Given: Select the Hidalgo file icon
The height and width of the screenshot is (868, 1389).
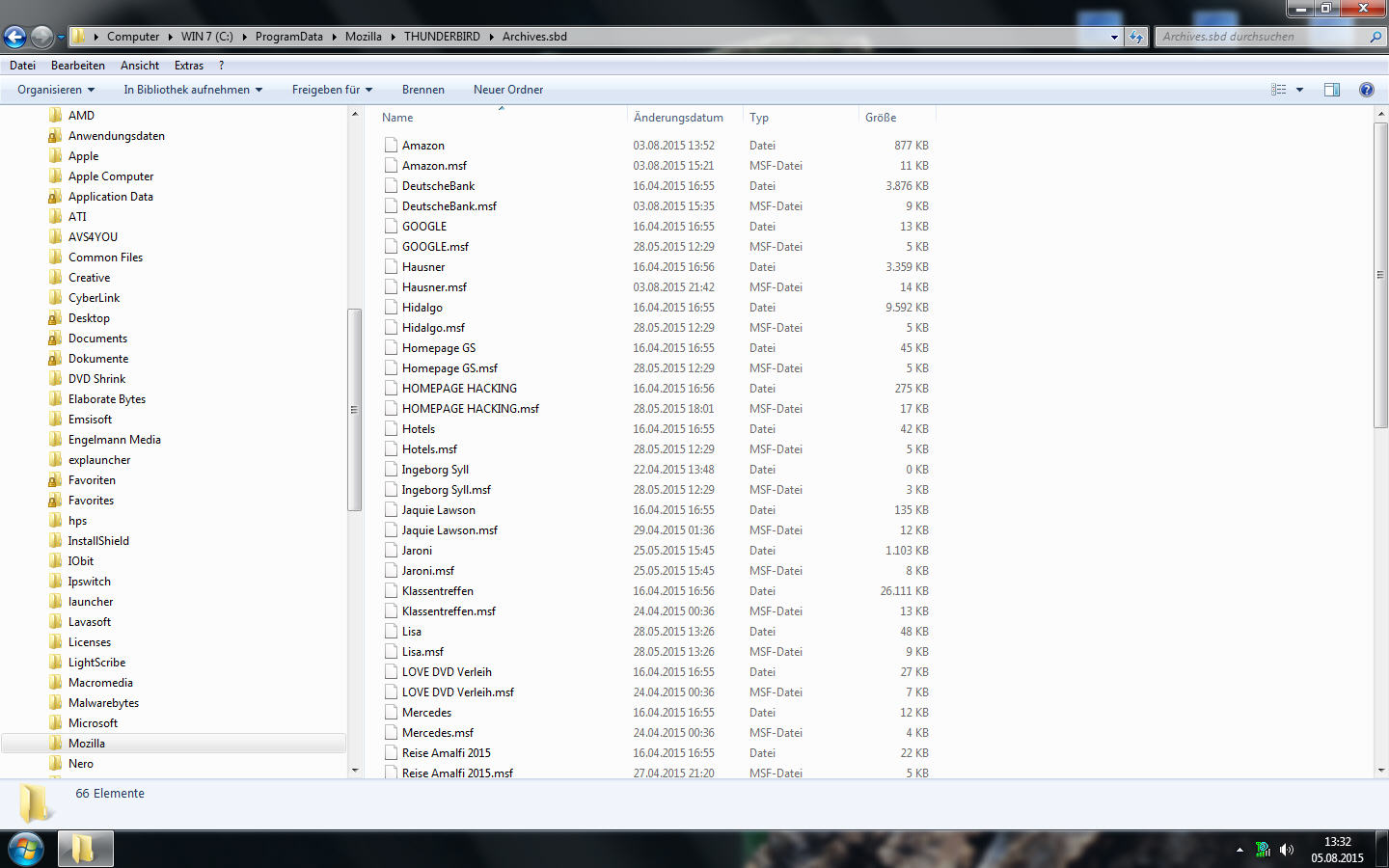Looking at the screenshot, I should click(x=391, y=307).
